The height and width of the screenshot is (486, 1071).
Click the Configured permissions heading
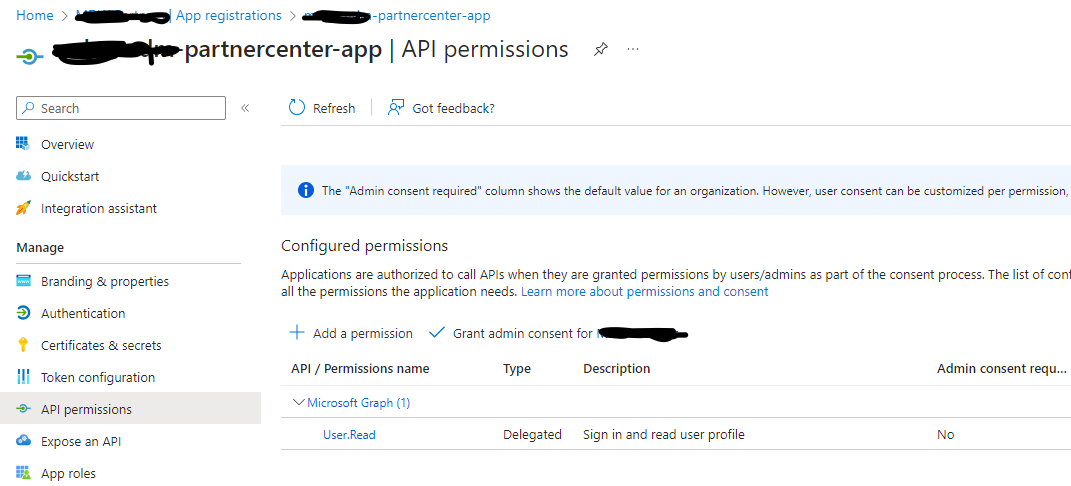(x=365, y=246)
